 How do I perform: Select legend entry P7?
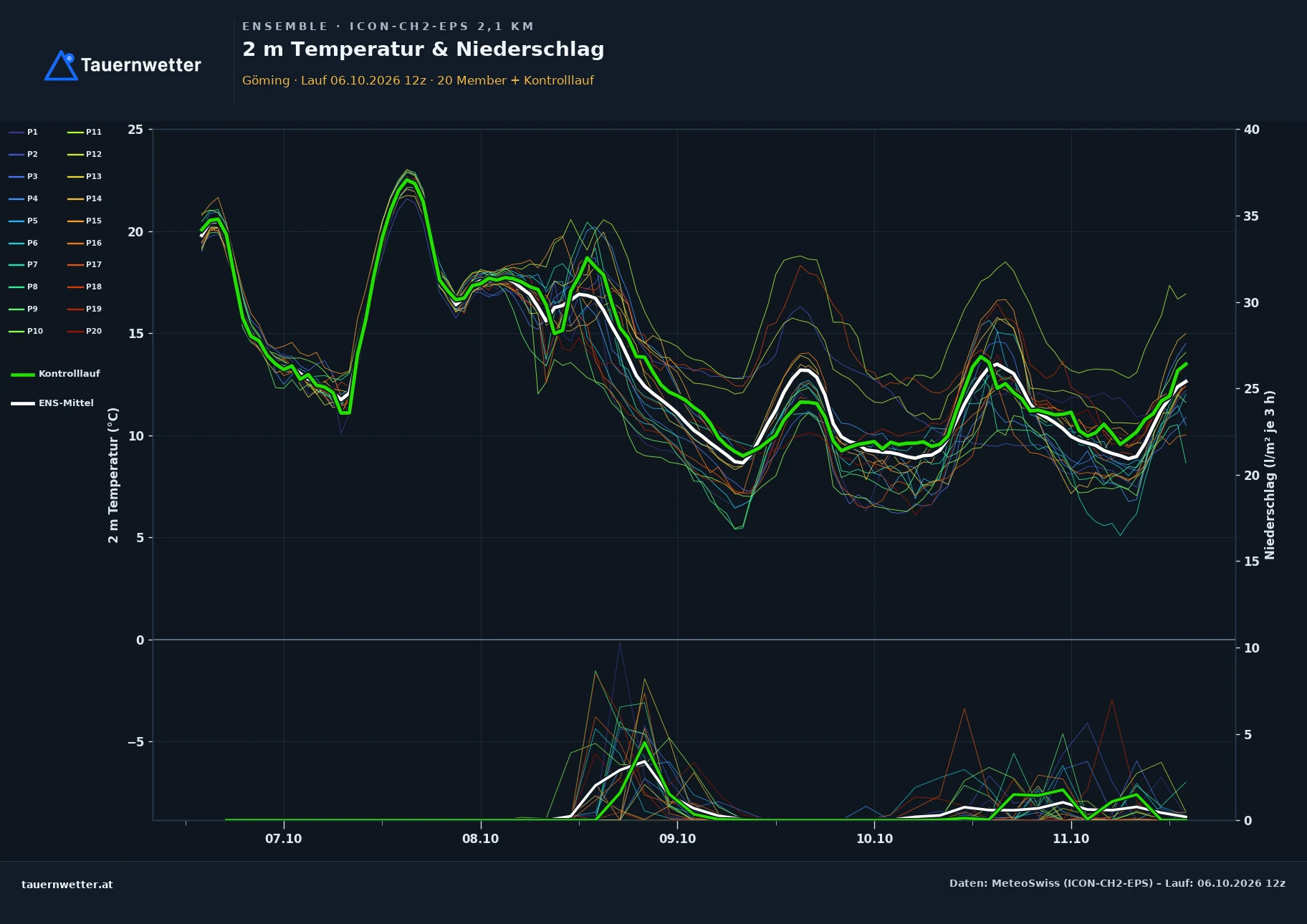(x=24, y=264)
